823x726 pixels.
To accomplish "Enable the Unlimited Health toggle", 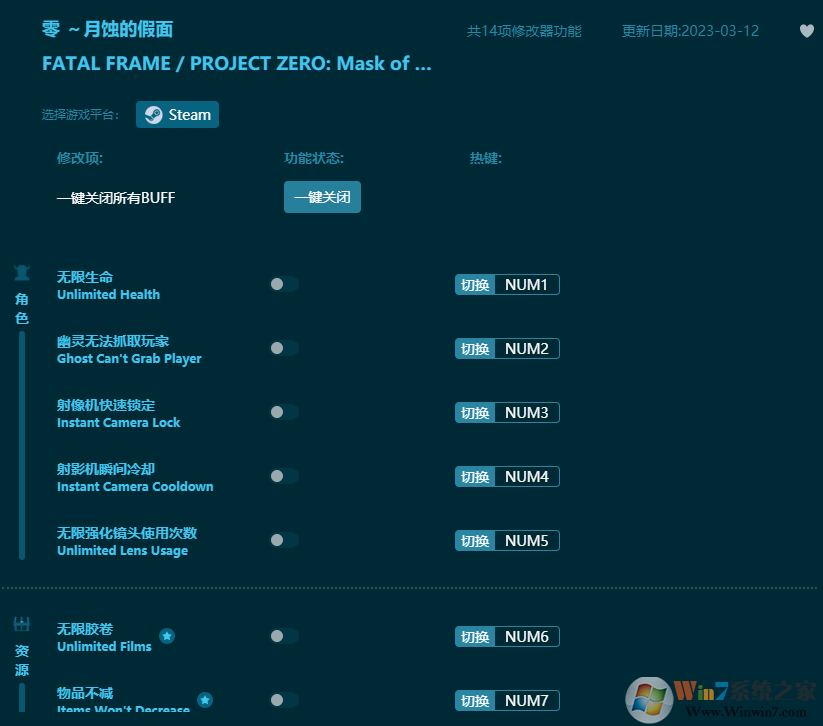I will pyautogui.click(x=283, y=284).
